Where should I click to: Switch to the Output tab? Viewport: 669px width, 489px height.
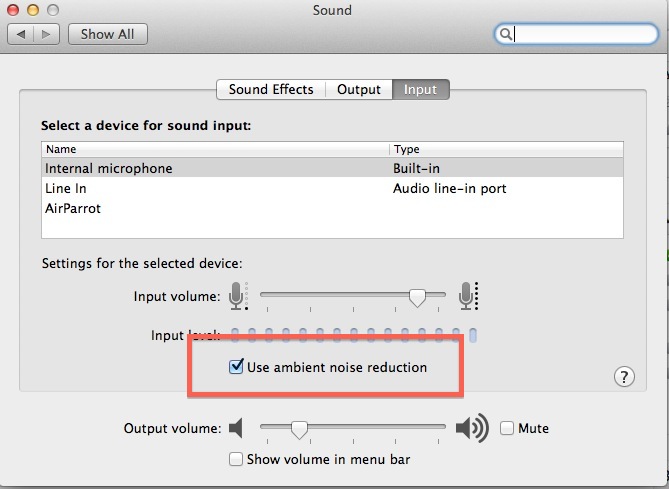(x=359, y=90)
